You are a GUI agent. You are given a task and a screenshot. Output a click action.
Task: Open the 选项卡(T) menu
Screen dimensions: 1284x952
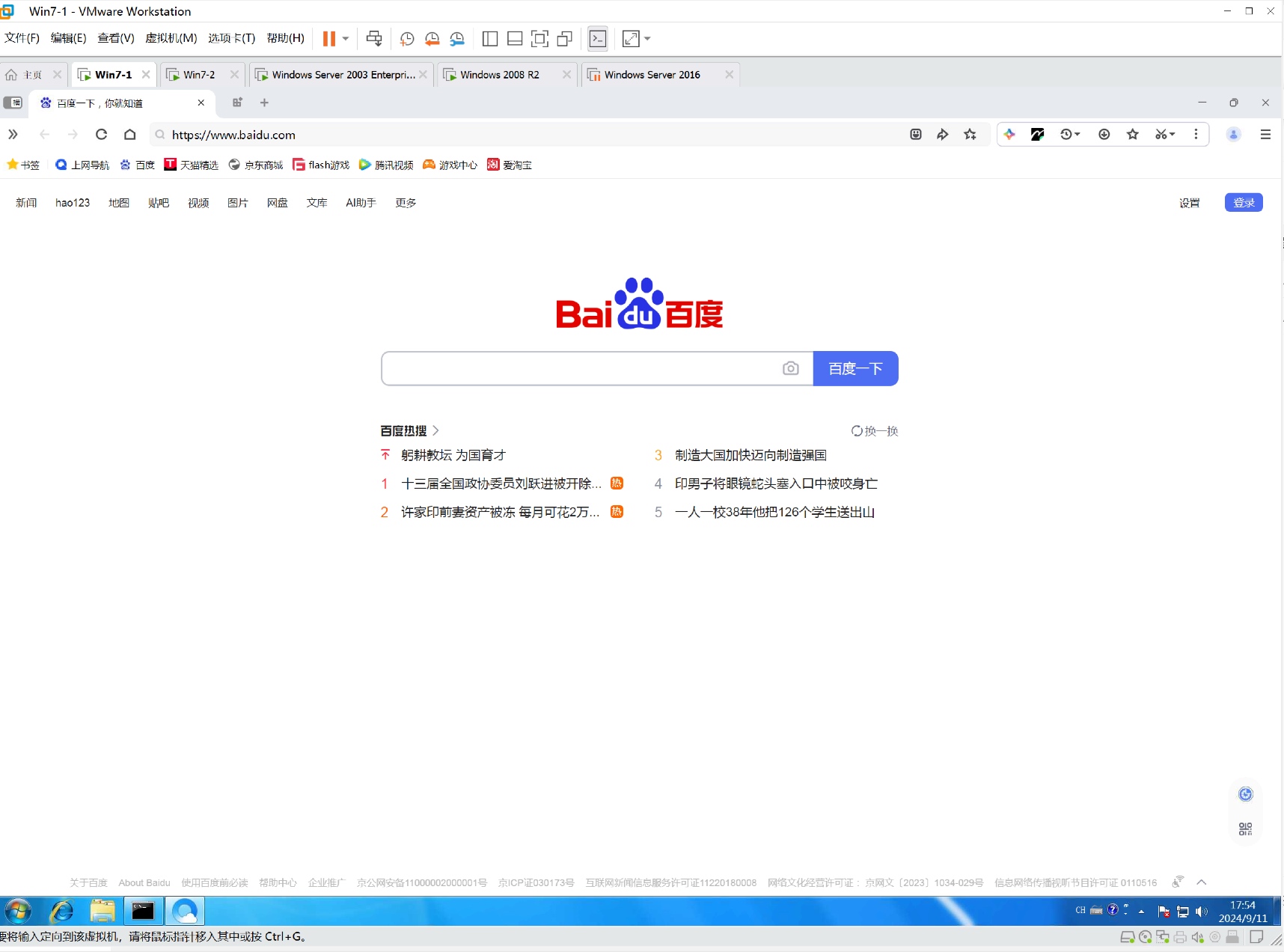tap(232, 38)
